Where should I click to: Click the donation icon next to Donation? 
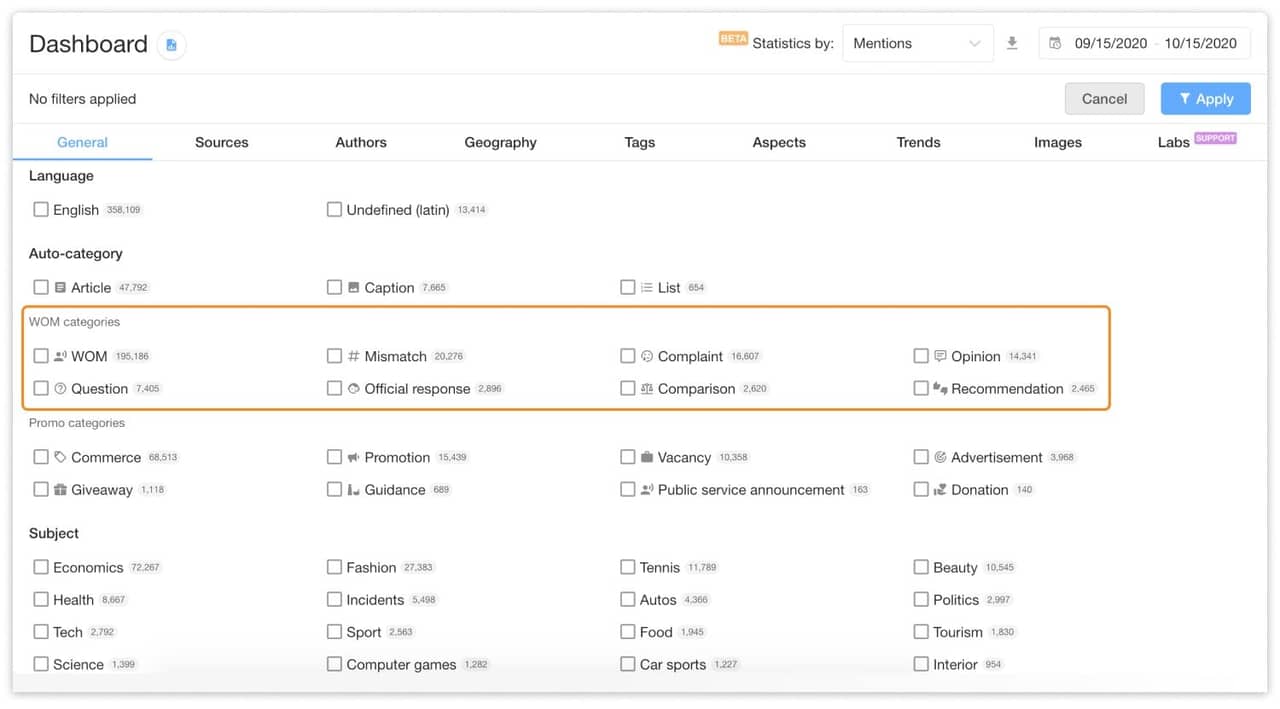tap(940, 489)
